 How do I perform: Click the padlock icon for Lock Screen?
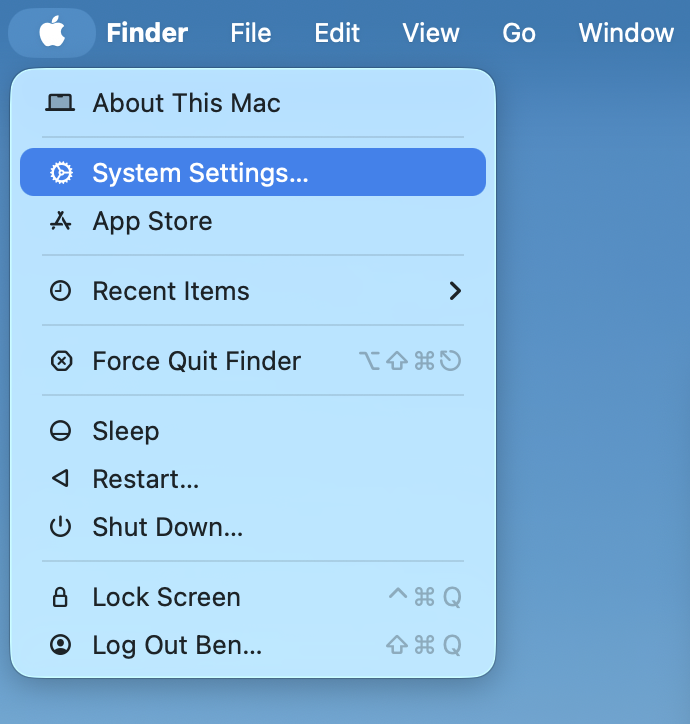coord(61,597)
